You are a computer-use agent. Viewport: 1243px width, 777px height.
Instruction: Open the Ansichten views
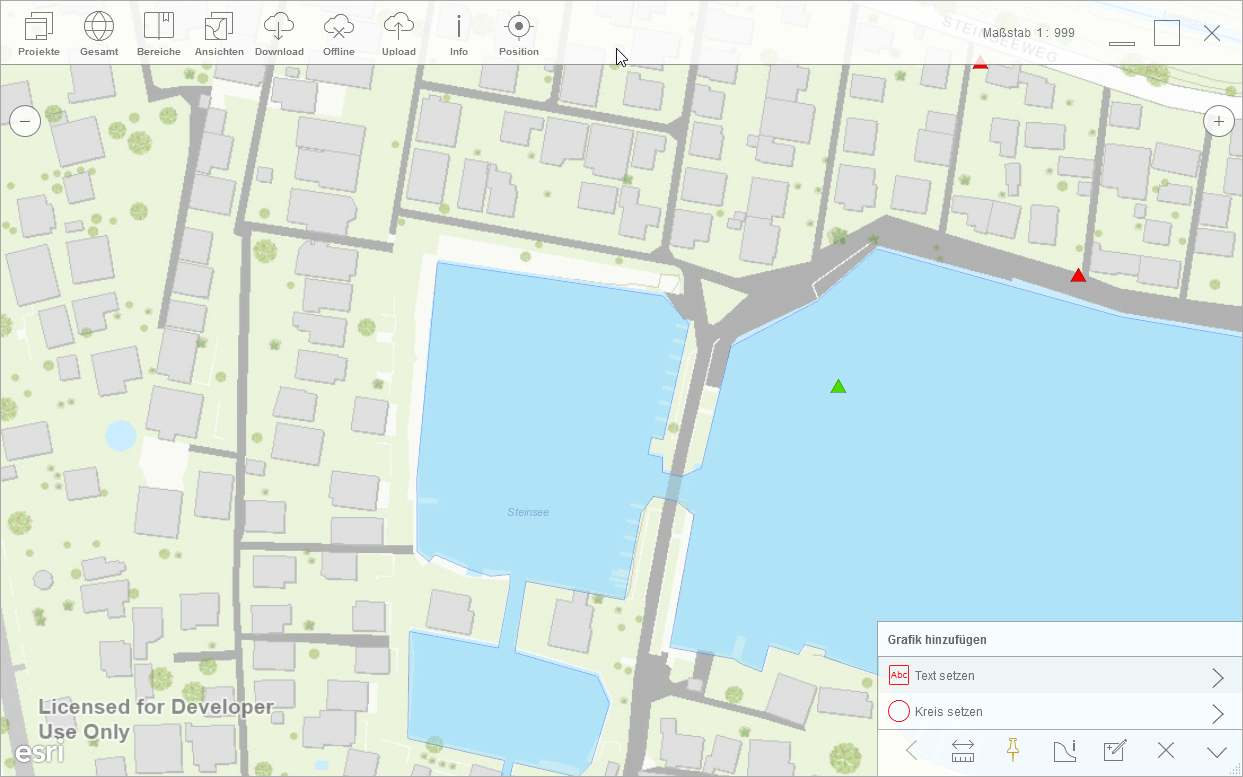219,34
